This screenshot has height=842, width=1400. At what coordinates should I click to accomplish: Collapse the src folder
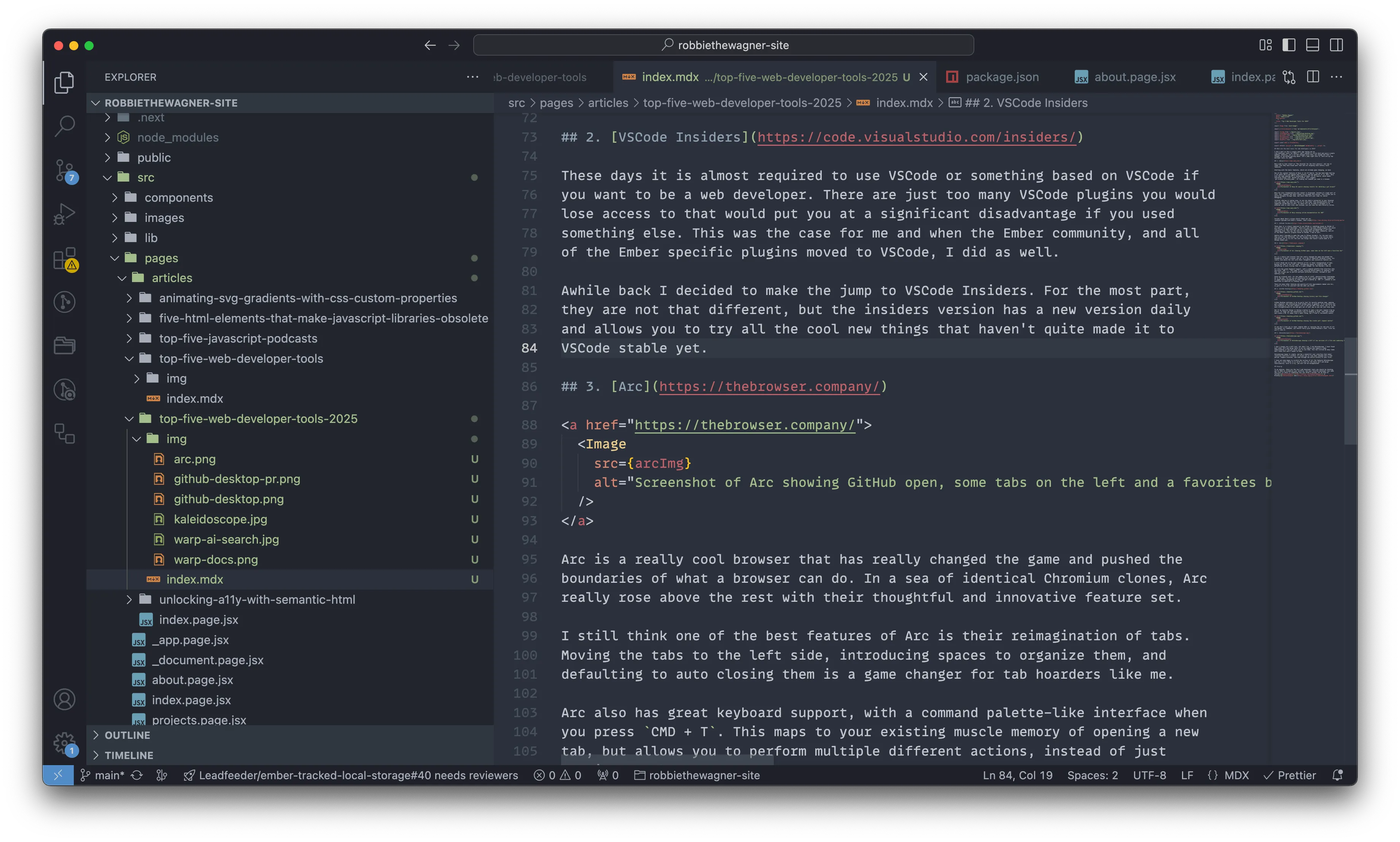(x=290, y=178)
